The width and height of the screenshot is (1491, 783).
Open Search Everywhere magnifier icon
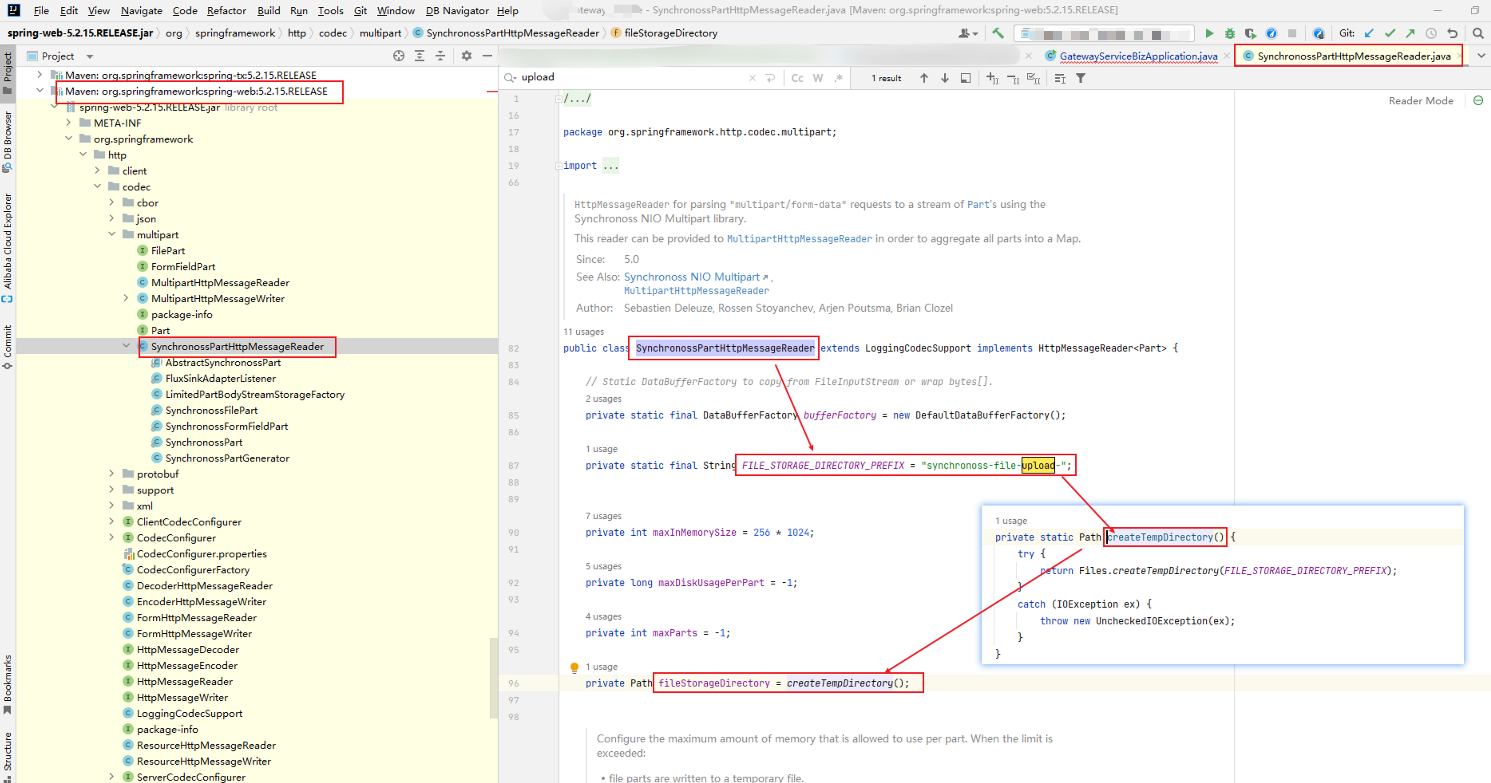pos(1478,33)
